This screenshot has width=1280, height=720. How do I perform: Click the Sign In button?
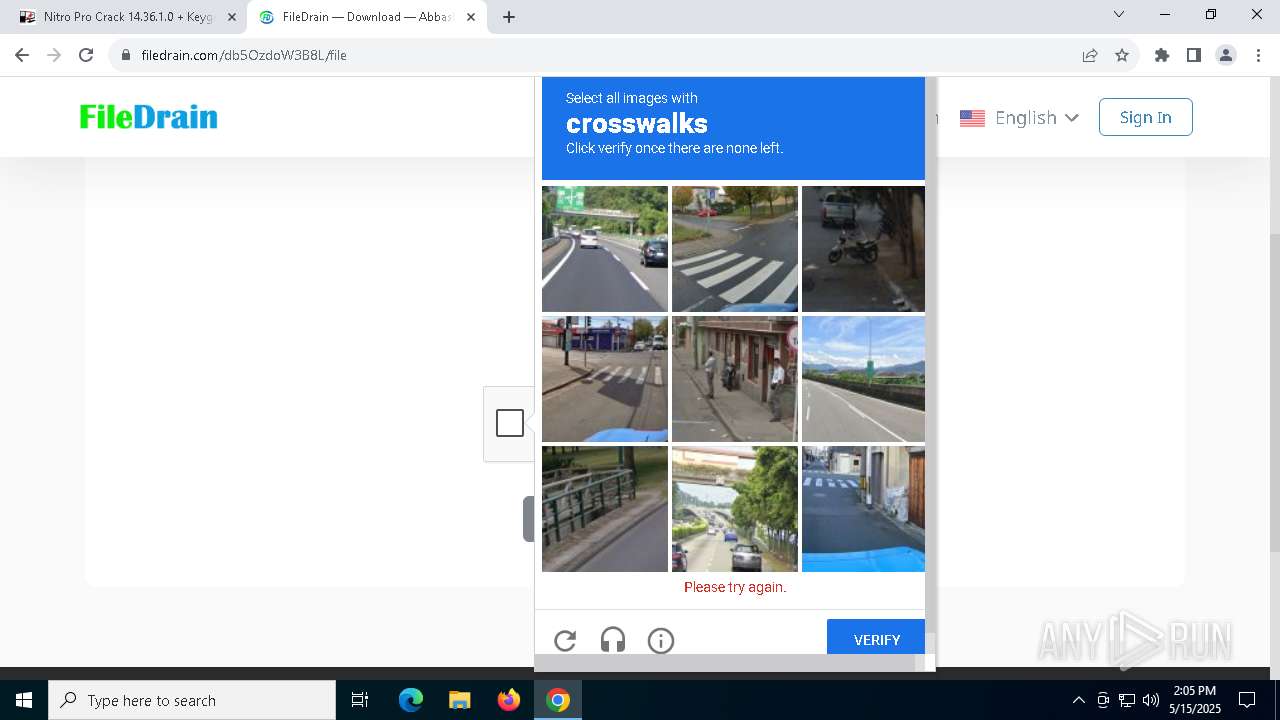(1145, 117)
